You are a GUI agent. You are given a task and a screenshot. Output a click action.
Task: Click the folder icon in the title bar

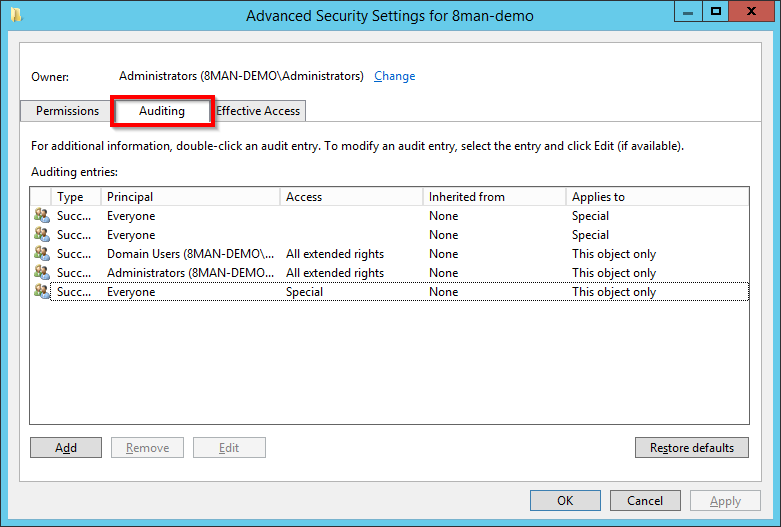14,15
